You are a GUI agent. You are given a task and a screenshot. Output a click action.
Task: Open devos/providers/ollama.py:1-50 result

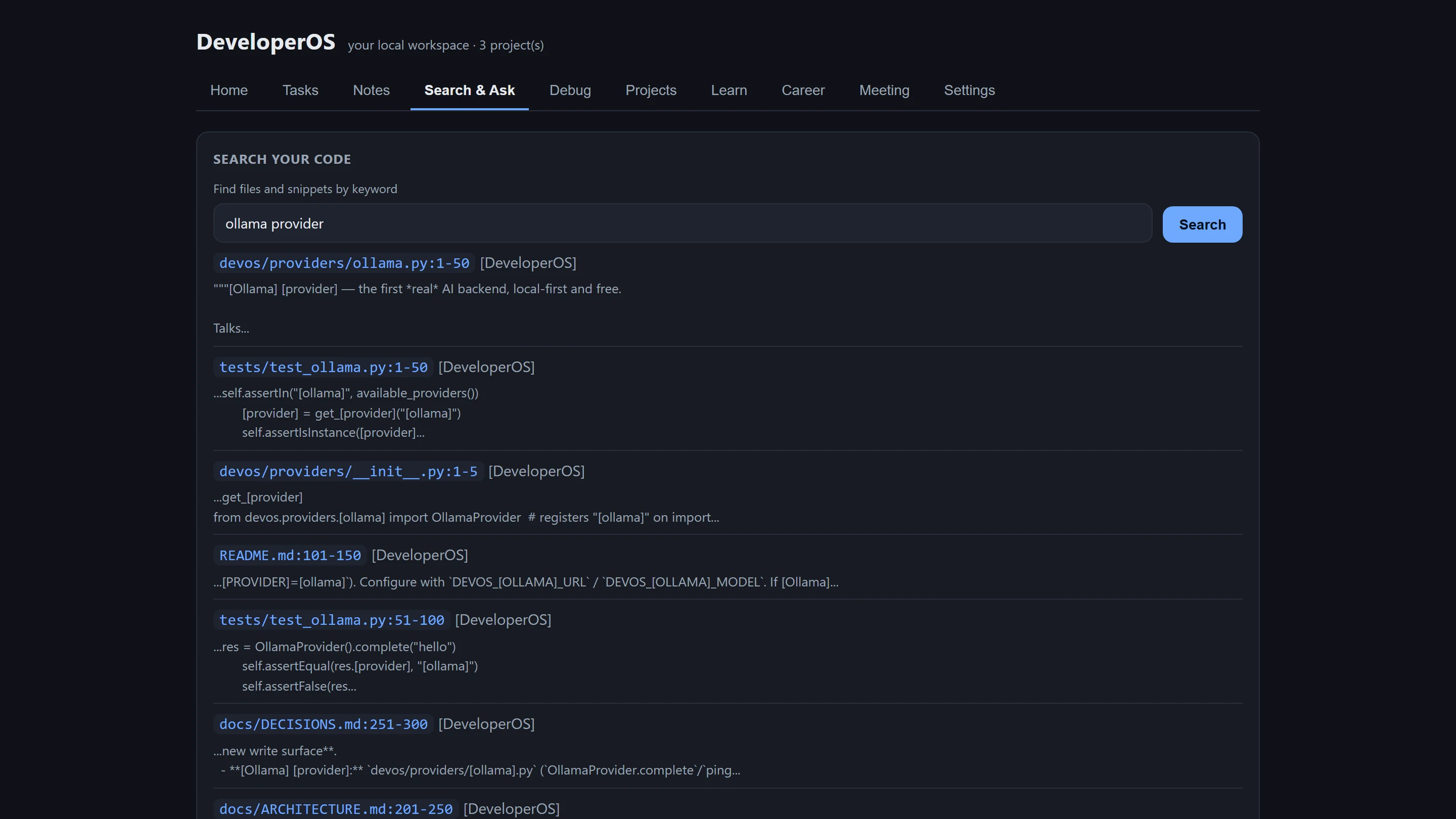coord(344,263)
